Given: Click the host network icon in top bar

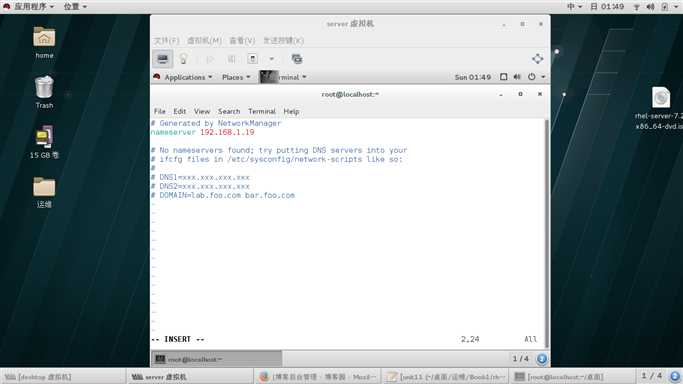Looking at the screenshot, I should point(636,7).
